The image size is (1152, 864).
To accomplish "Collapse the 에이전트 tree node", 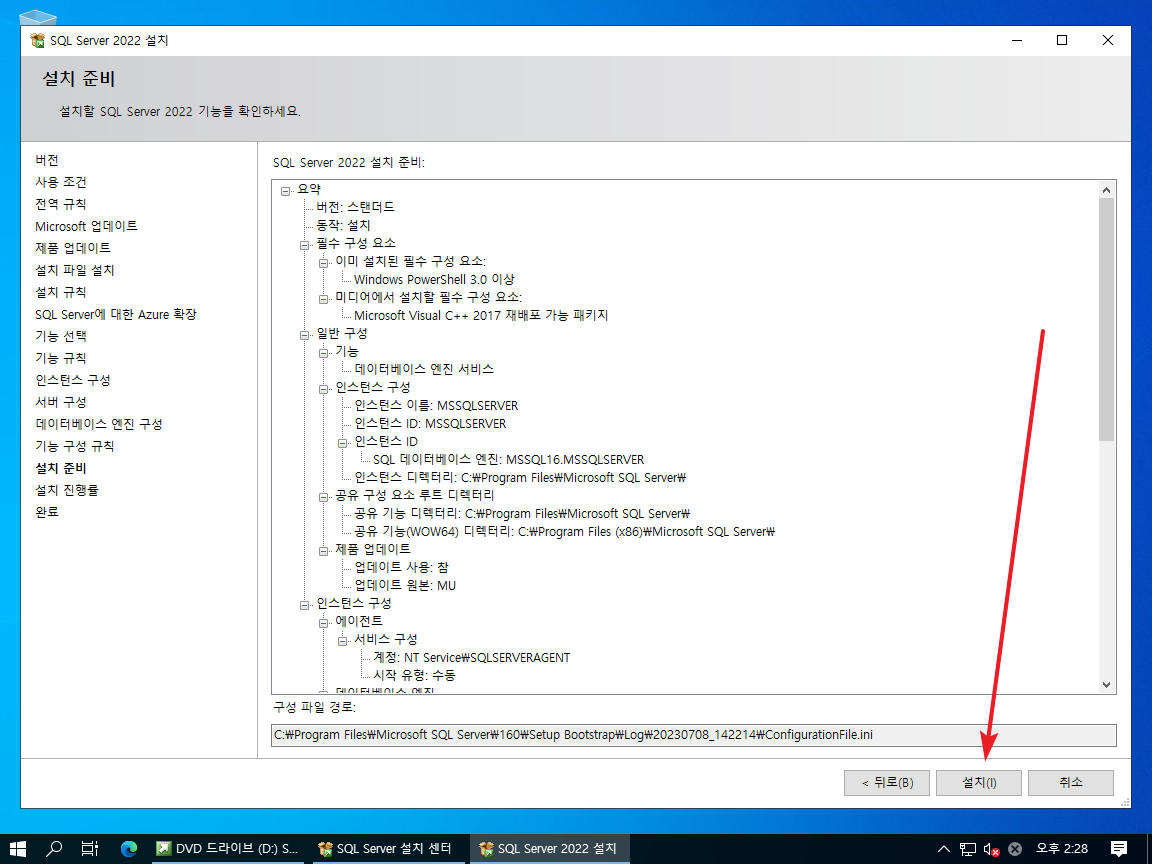I will [x=323, y=623].
